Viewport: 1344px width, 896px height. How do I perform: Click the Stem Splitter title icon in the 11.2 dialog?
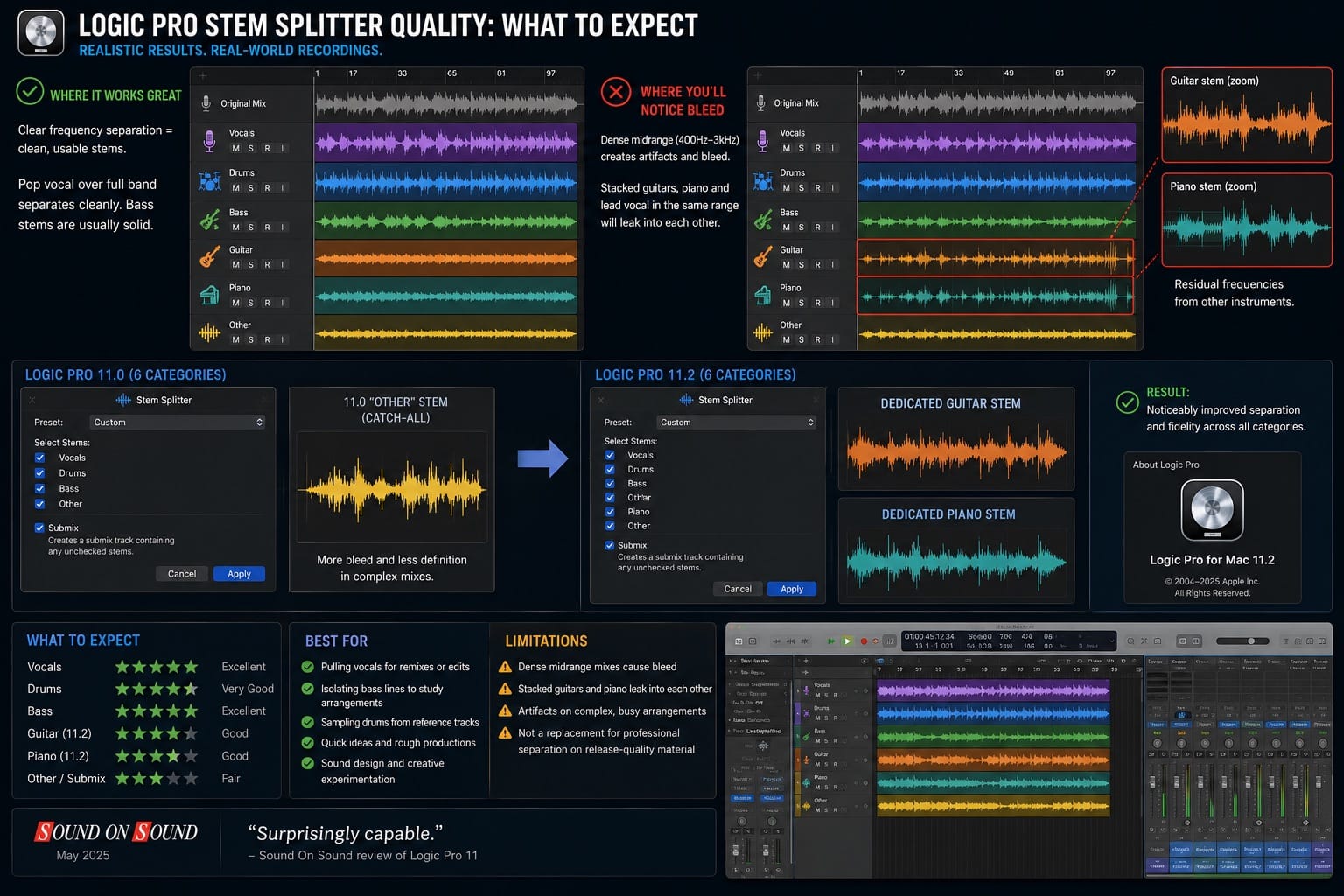pyautogui.click(x=686, y=400)
